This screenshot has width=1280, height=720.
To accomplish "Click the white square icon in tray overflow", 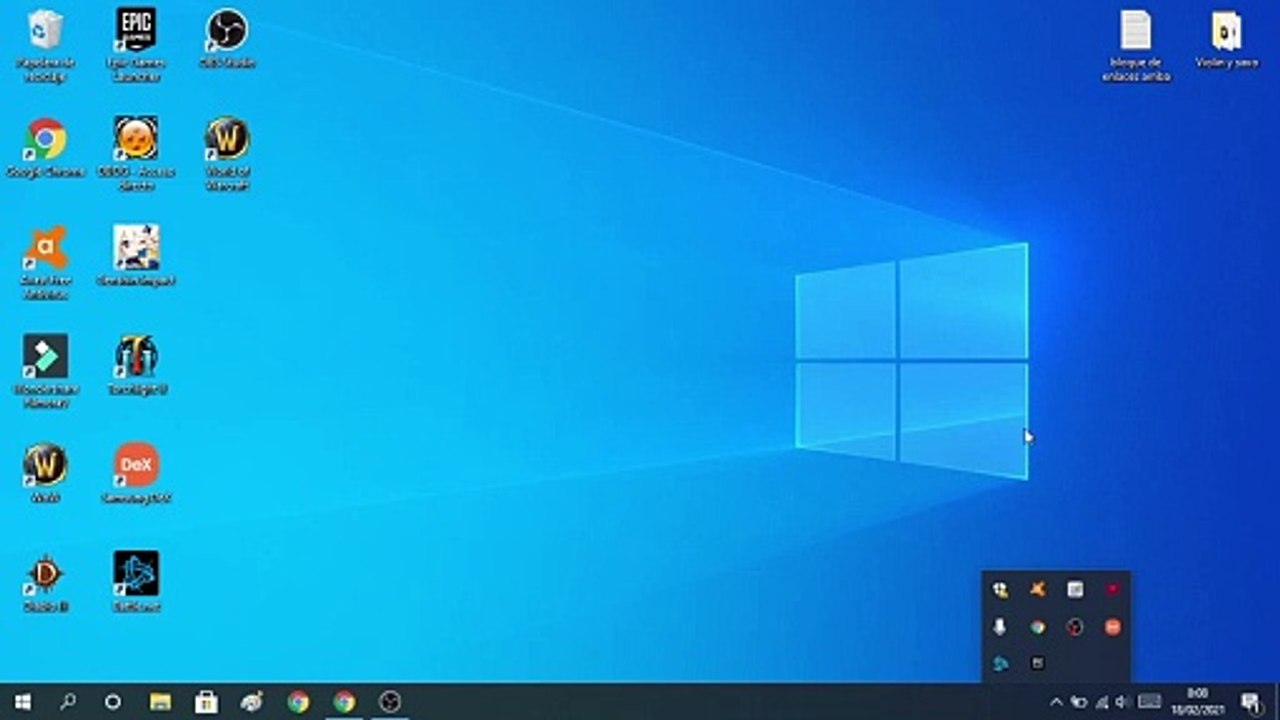I will tap(1075, 590).
